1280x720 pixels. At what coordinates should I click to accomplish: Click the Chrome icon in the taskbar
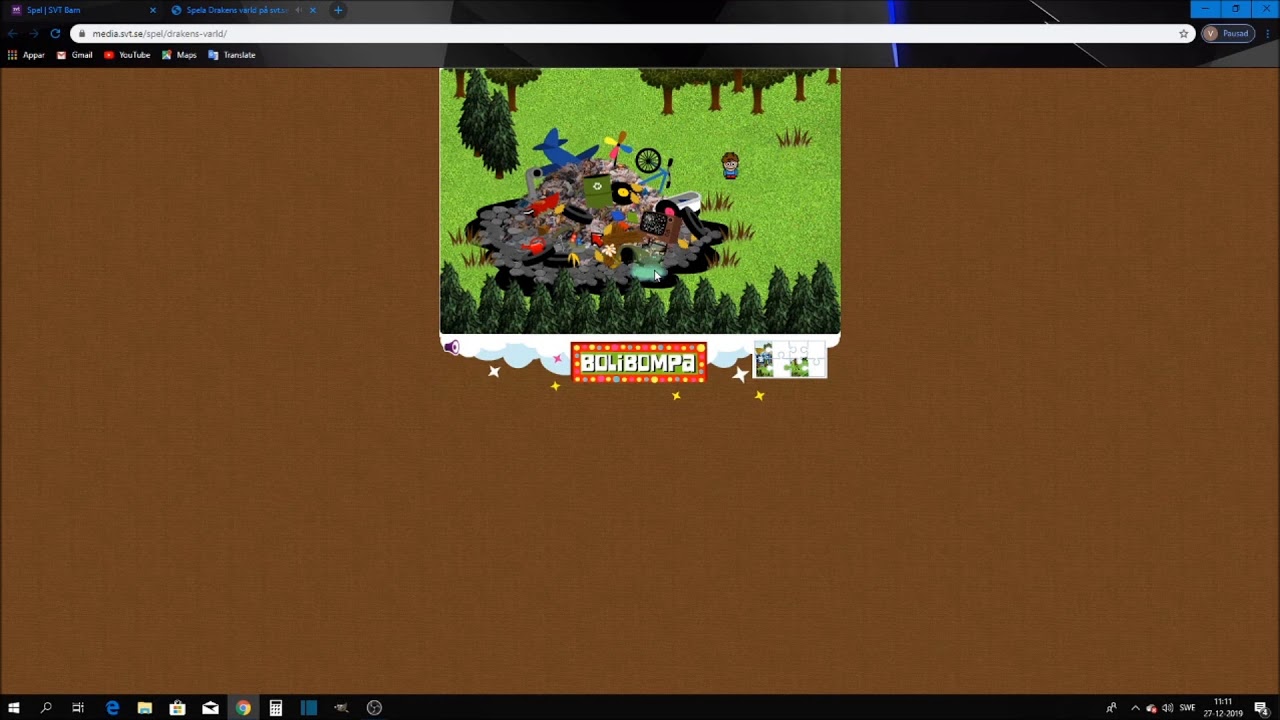click(243, 708)
